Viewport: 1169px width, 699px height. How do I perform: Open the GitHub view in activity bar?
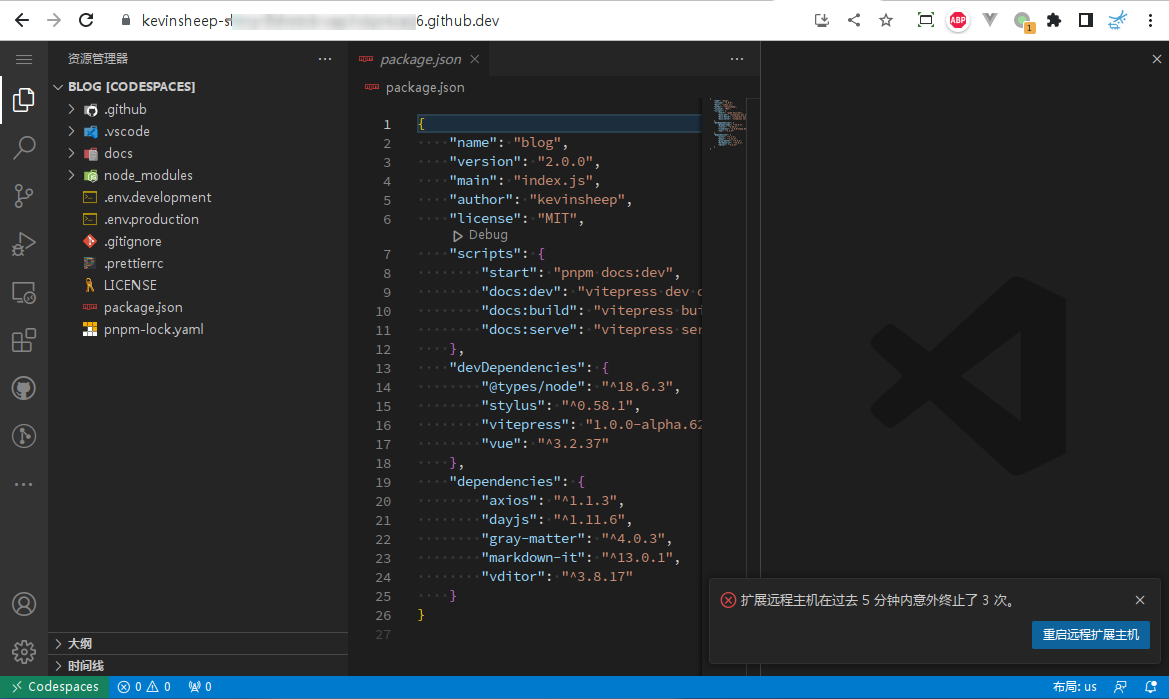[x=24, y=388]
